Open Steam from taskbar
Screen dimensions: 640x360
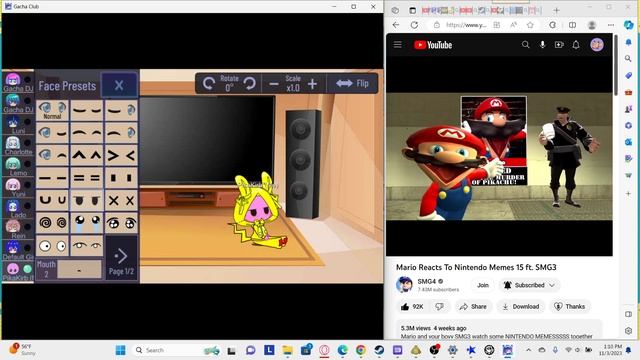click(379, 350)
